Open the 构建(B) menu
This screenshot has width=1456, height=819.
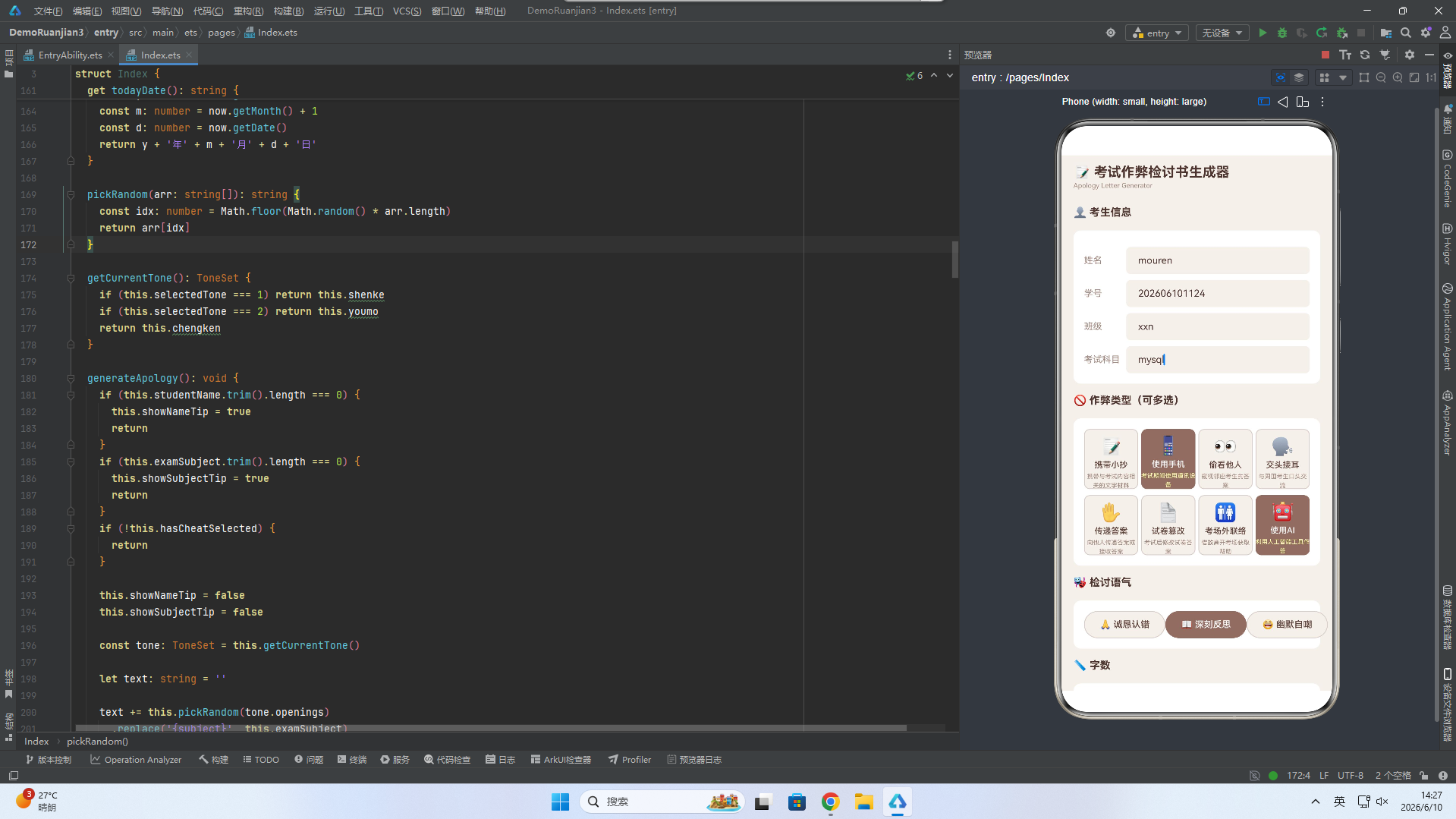click(x=288, y=11)
